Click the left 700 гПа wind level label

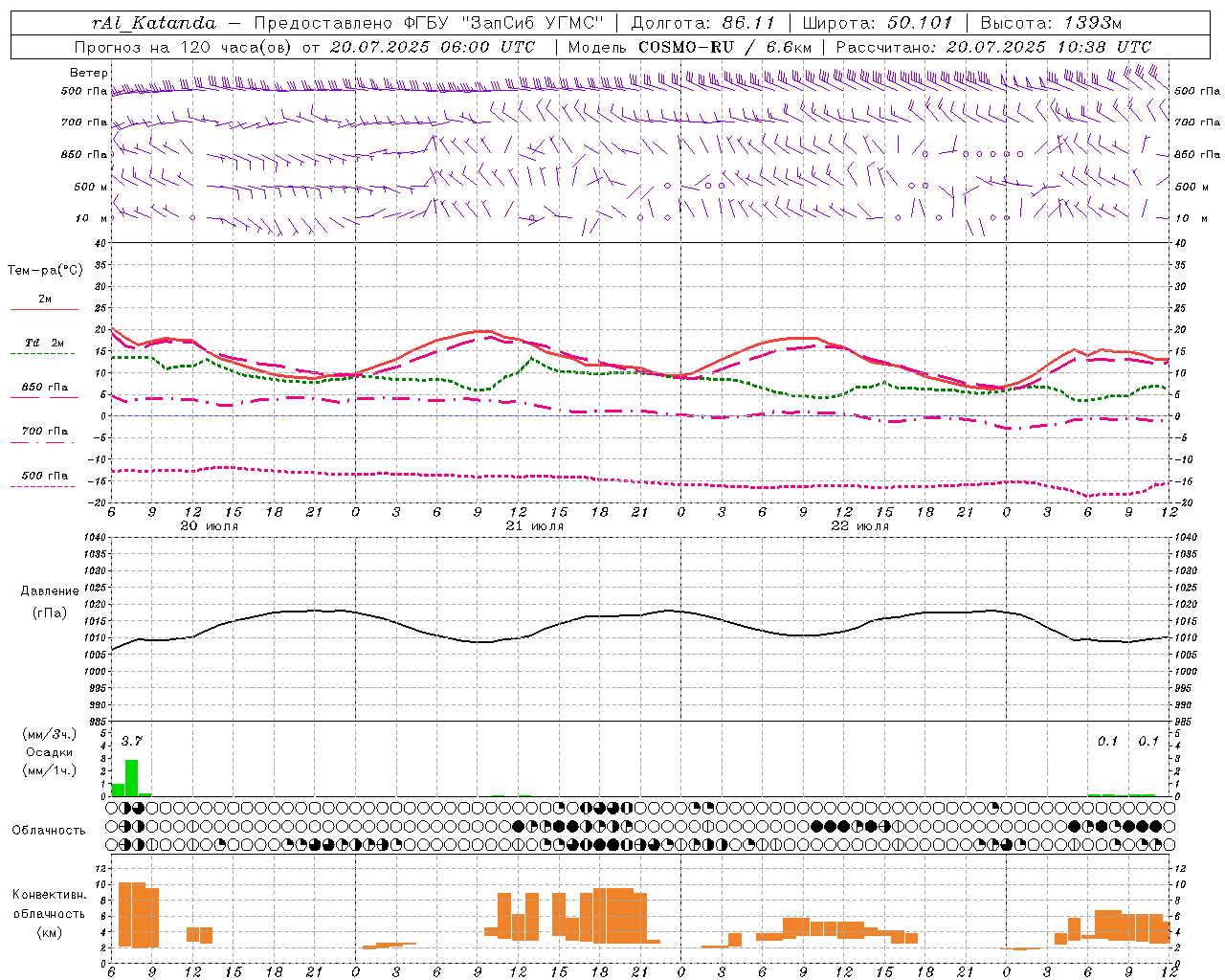(84, 122)
